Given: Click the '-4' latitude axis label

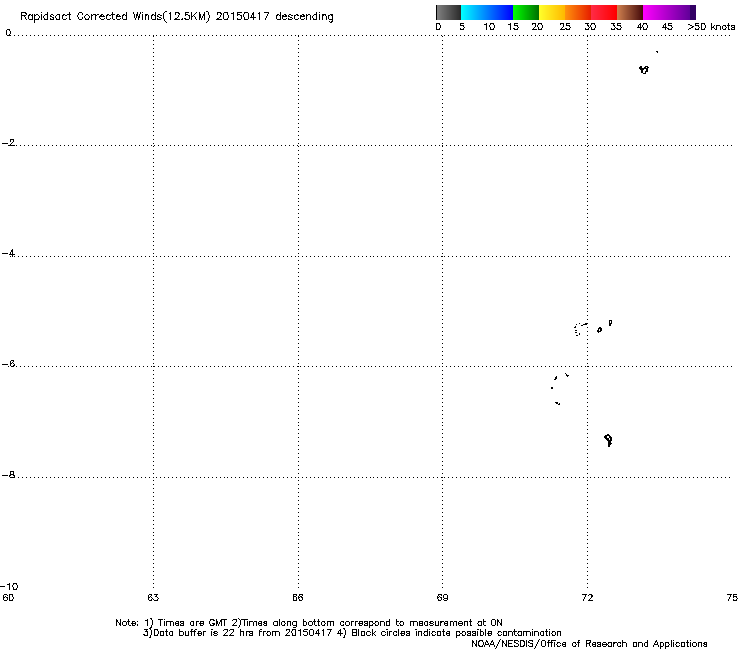Looking at the screenshot, I should click(x=8, y=253).
